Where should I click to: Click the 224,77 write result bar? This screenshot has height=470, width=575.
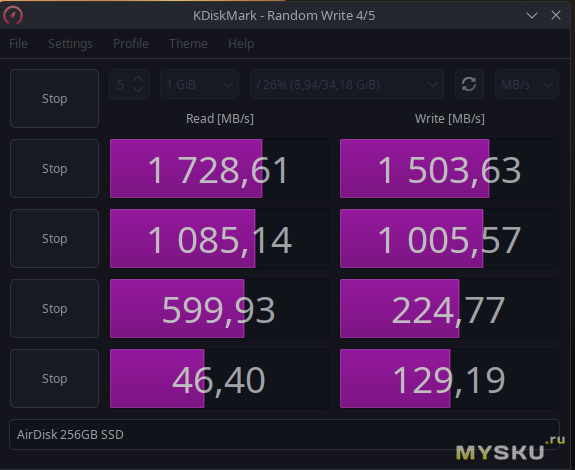[449, 309]
